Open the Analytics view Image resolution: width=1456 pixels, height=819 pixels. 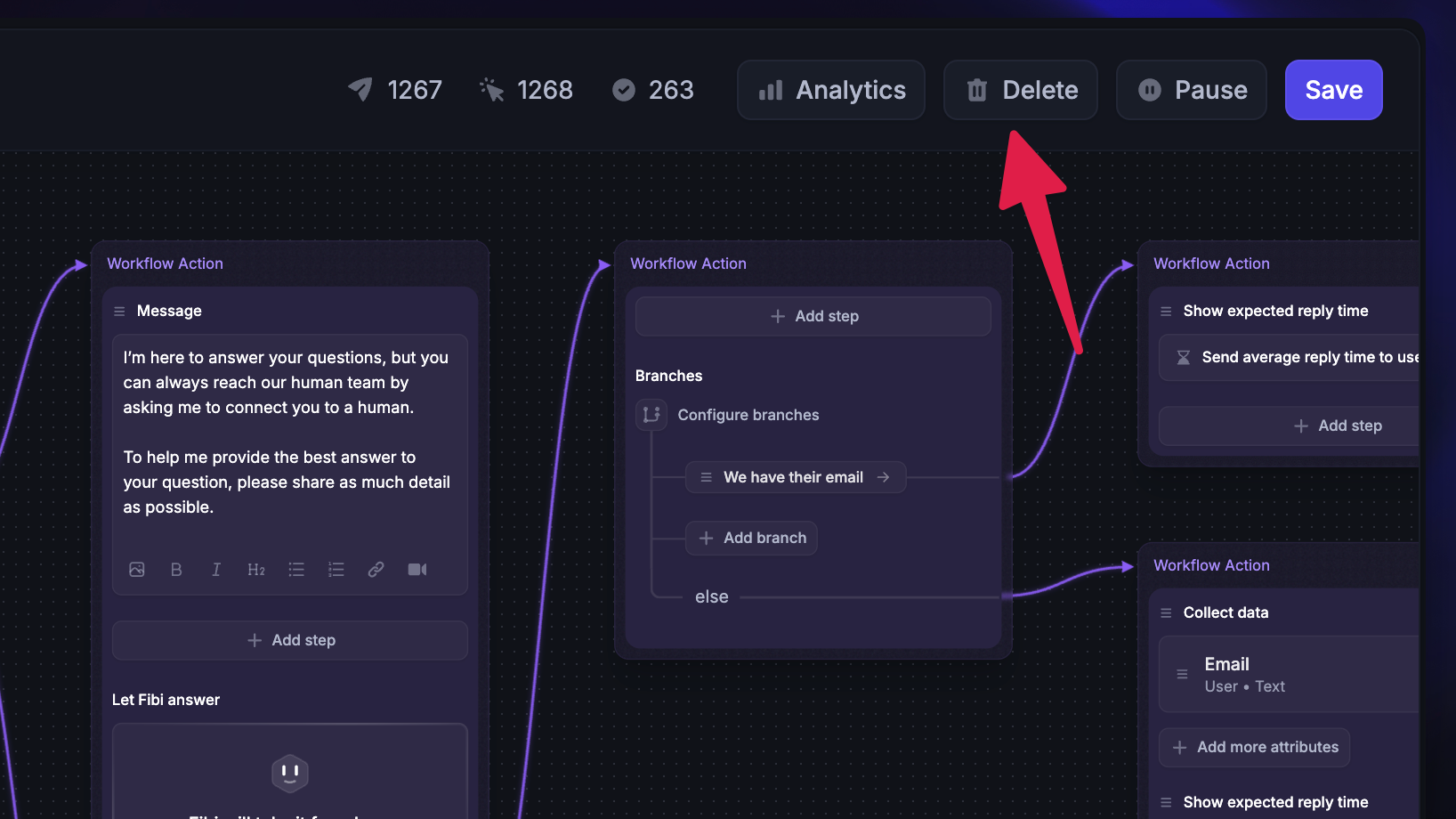tap(831, 90)
